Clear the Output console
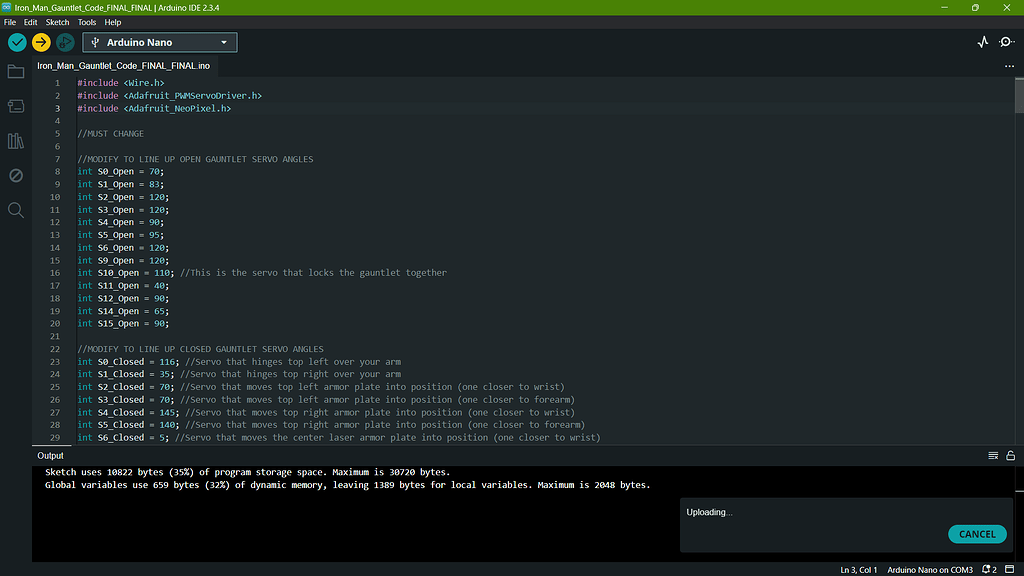The height and width of the screenshot is (576, 1024). coord(993,455)
